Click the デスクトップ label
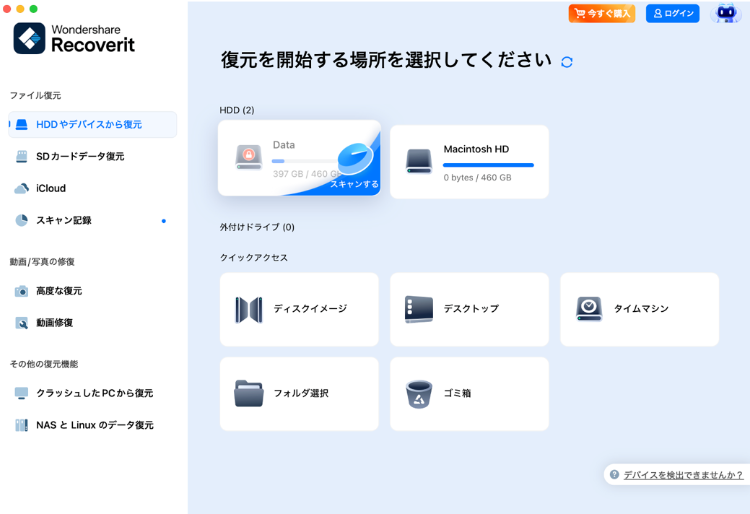Screen dimensions: 750x514 (x=471, y=309)
